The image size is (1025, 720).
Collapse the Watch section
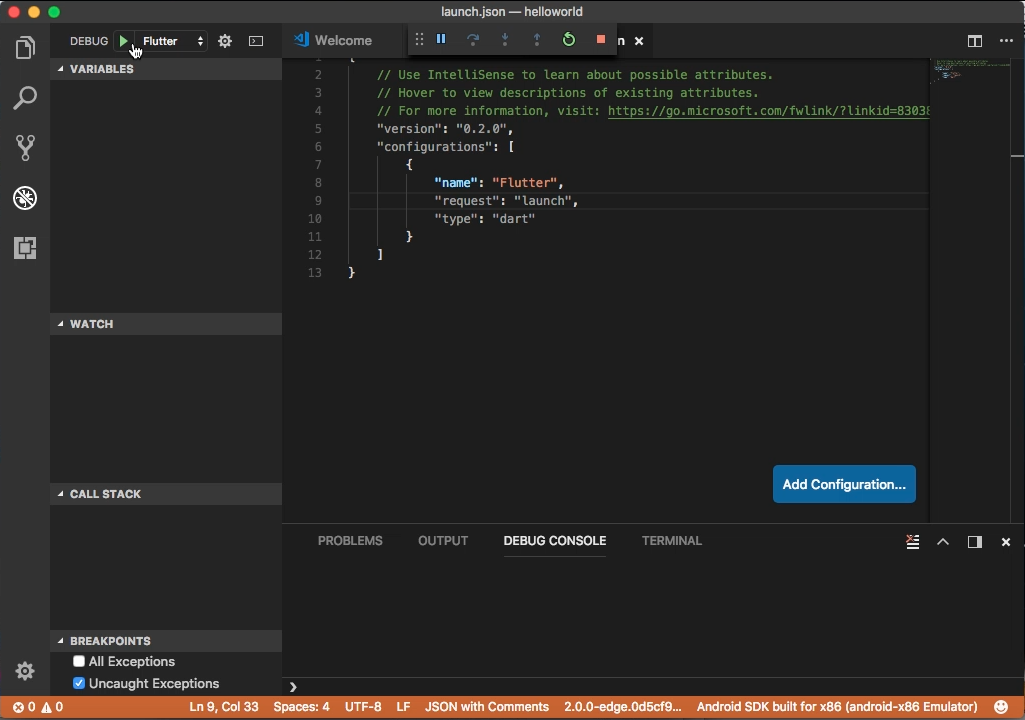(x=166, y=324)
